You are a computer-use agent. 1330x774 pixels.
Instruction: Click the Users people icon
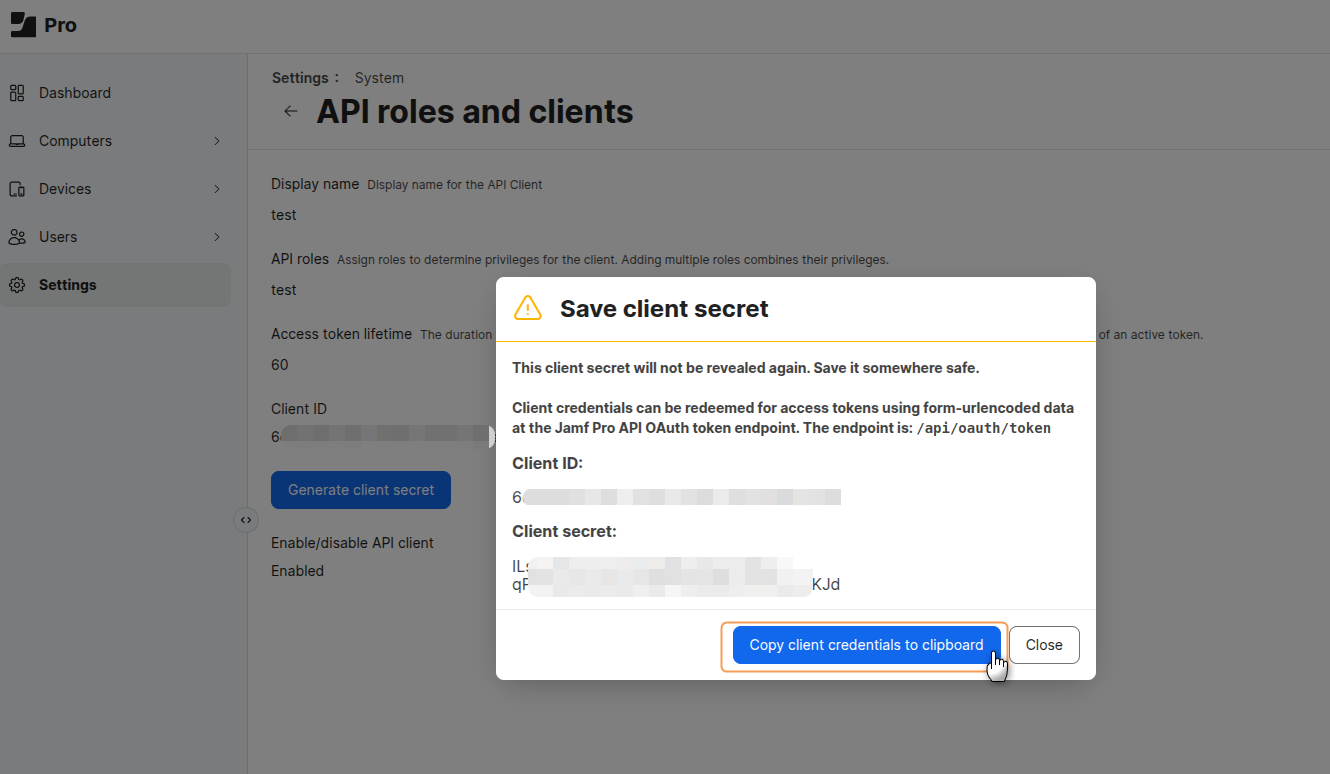coord(17,237)
